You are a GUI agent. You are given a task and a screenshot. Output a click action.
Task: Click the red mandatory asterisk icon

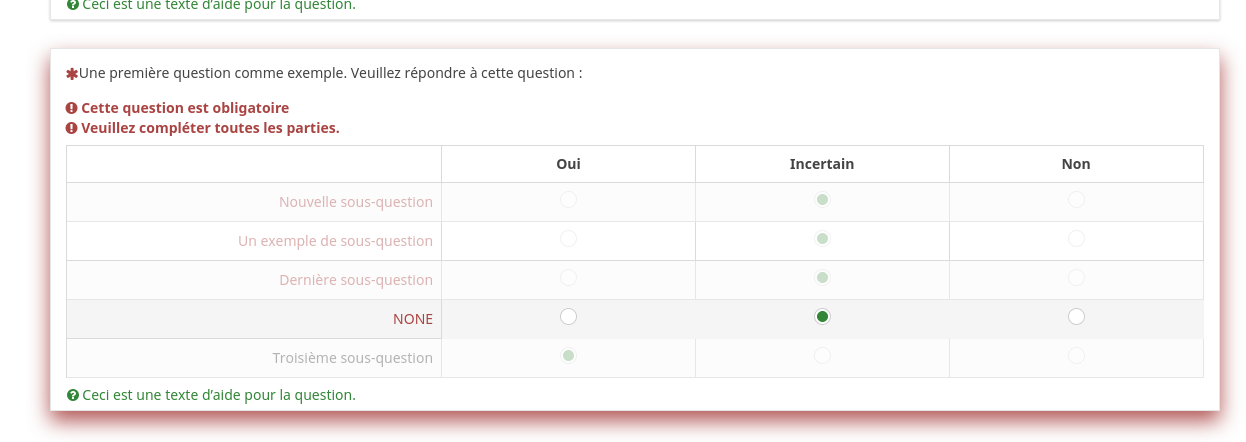coord(72,74)
